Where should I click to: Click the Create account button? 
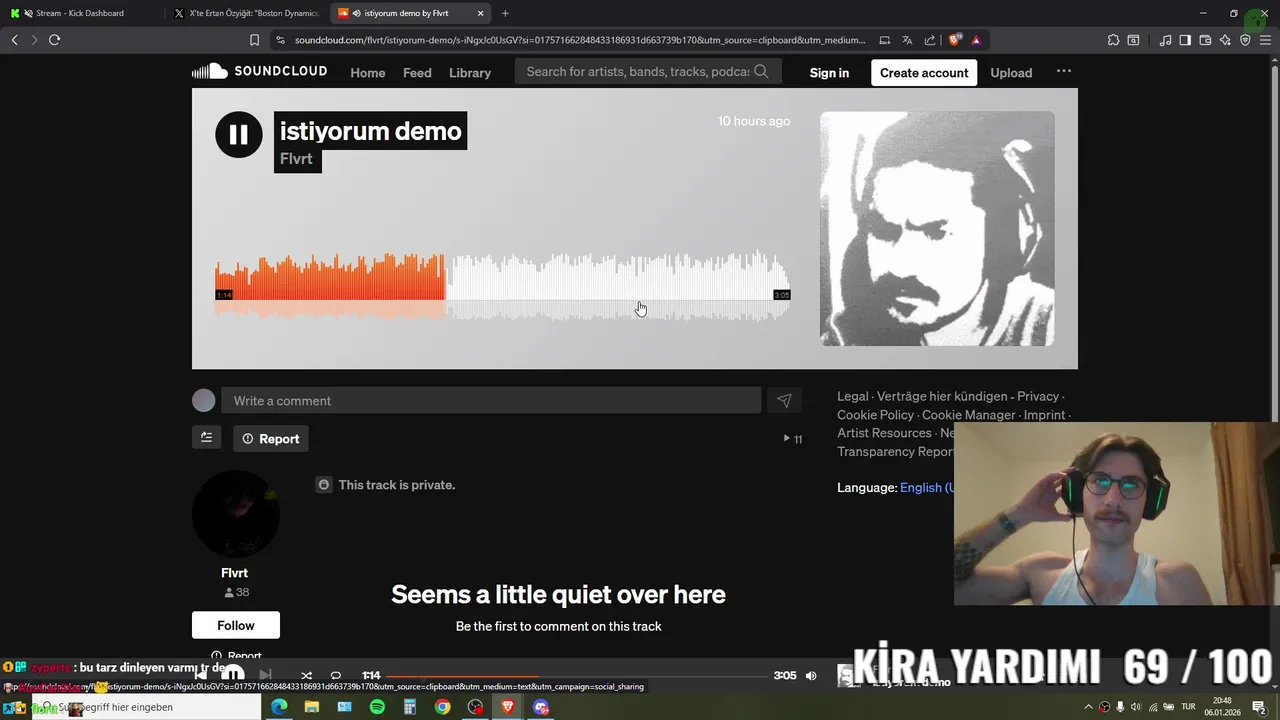[924, 73]
